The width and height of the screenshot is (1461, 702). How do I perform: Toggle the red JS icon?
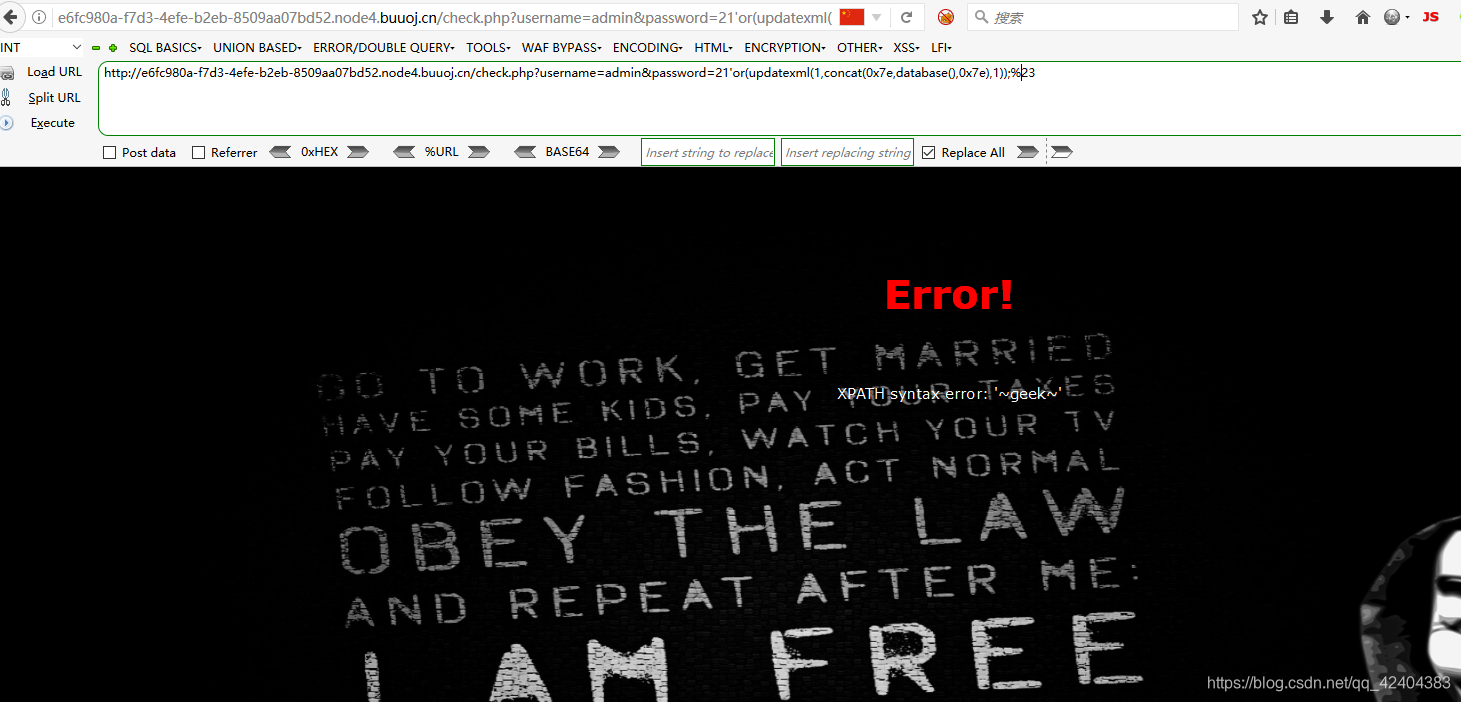[x=1431, y=17]
